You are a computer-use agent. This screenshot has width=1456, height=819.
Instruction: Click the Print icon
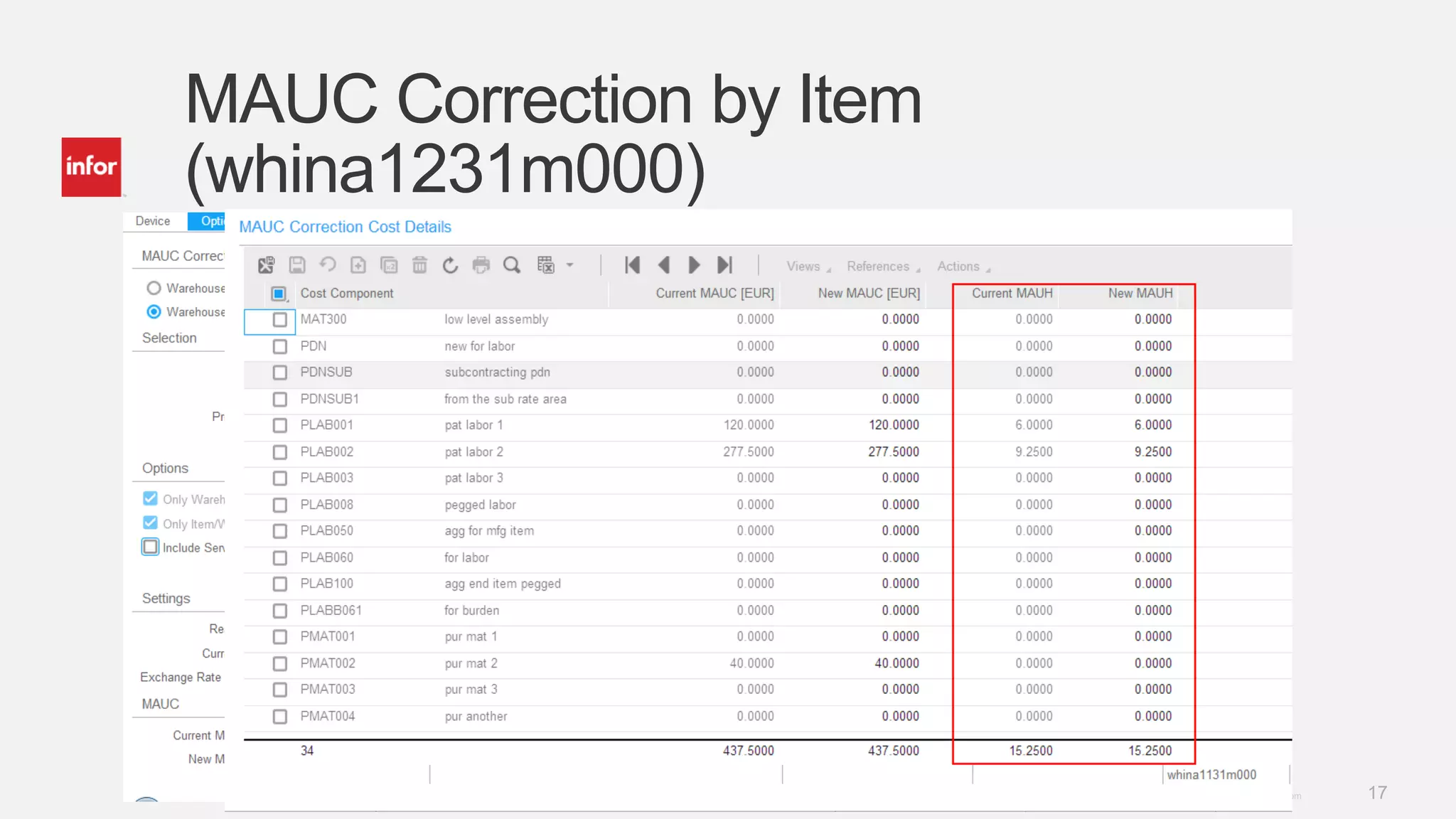481,265
